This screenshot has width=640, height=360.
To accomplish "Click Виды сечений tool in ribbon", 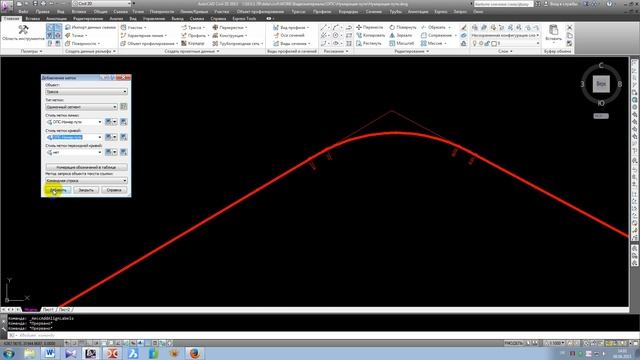I will tap(291, 43).
